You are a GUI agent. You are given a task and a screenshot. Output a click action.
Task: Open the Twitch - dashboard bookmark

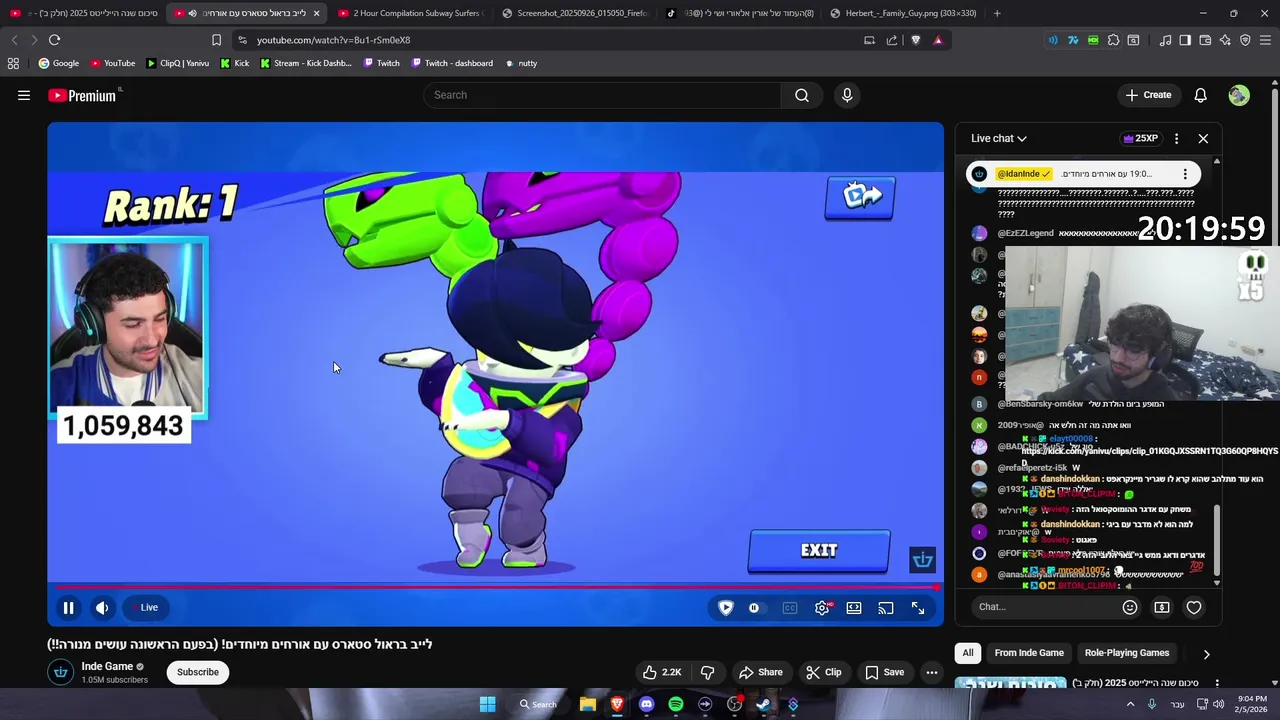[450, 63]
